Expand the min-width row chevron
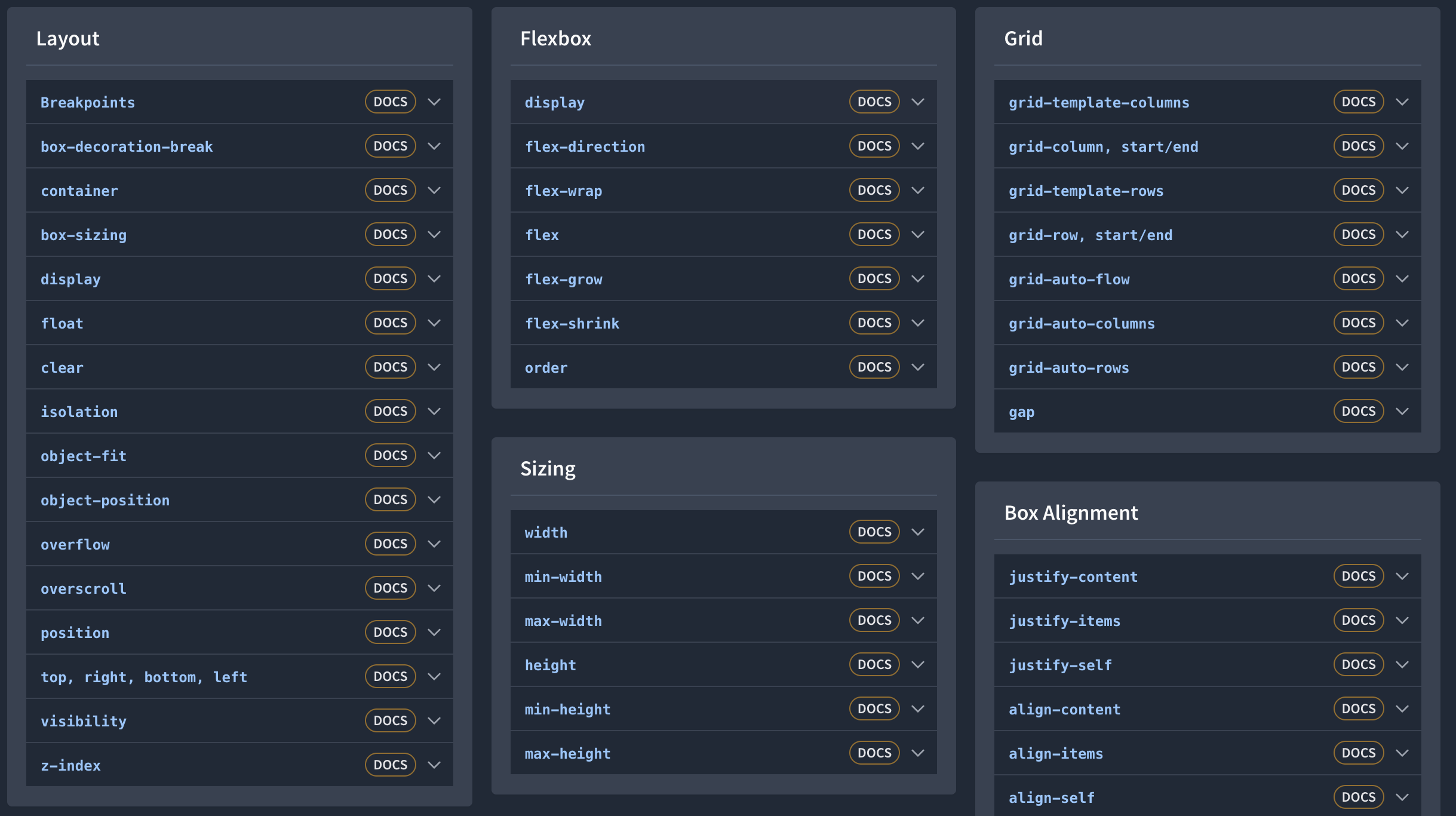This screenshot has height=816, width=1456. pos(918,576)
